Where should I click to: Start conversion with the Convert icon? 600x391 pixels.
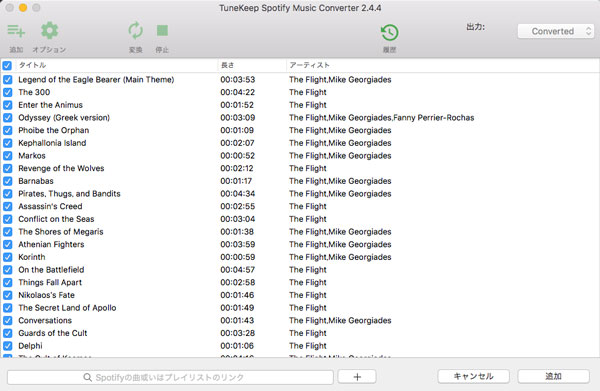[x=135, y=31]
